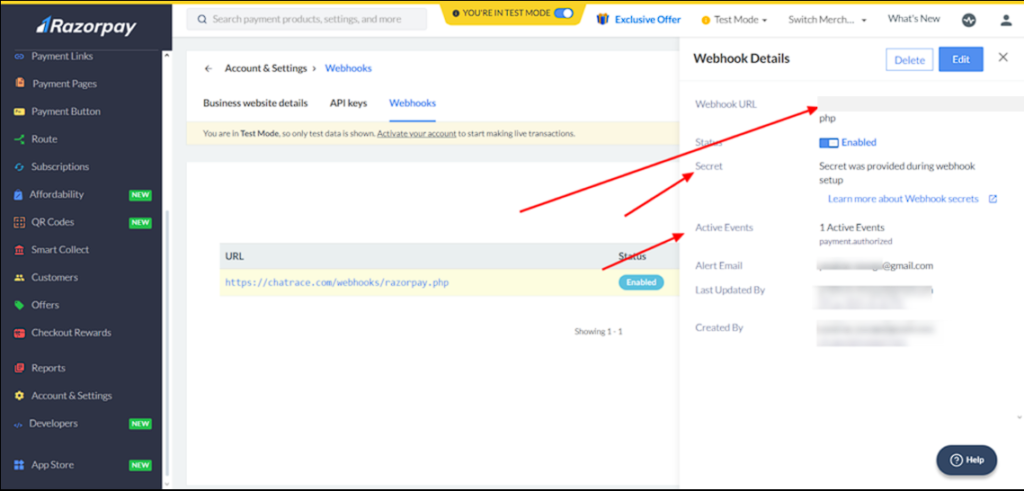This screenshot has width=1024, height=491.
Task: Close the Webhook Details panel
Action: tap(1003, 57)
